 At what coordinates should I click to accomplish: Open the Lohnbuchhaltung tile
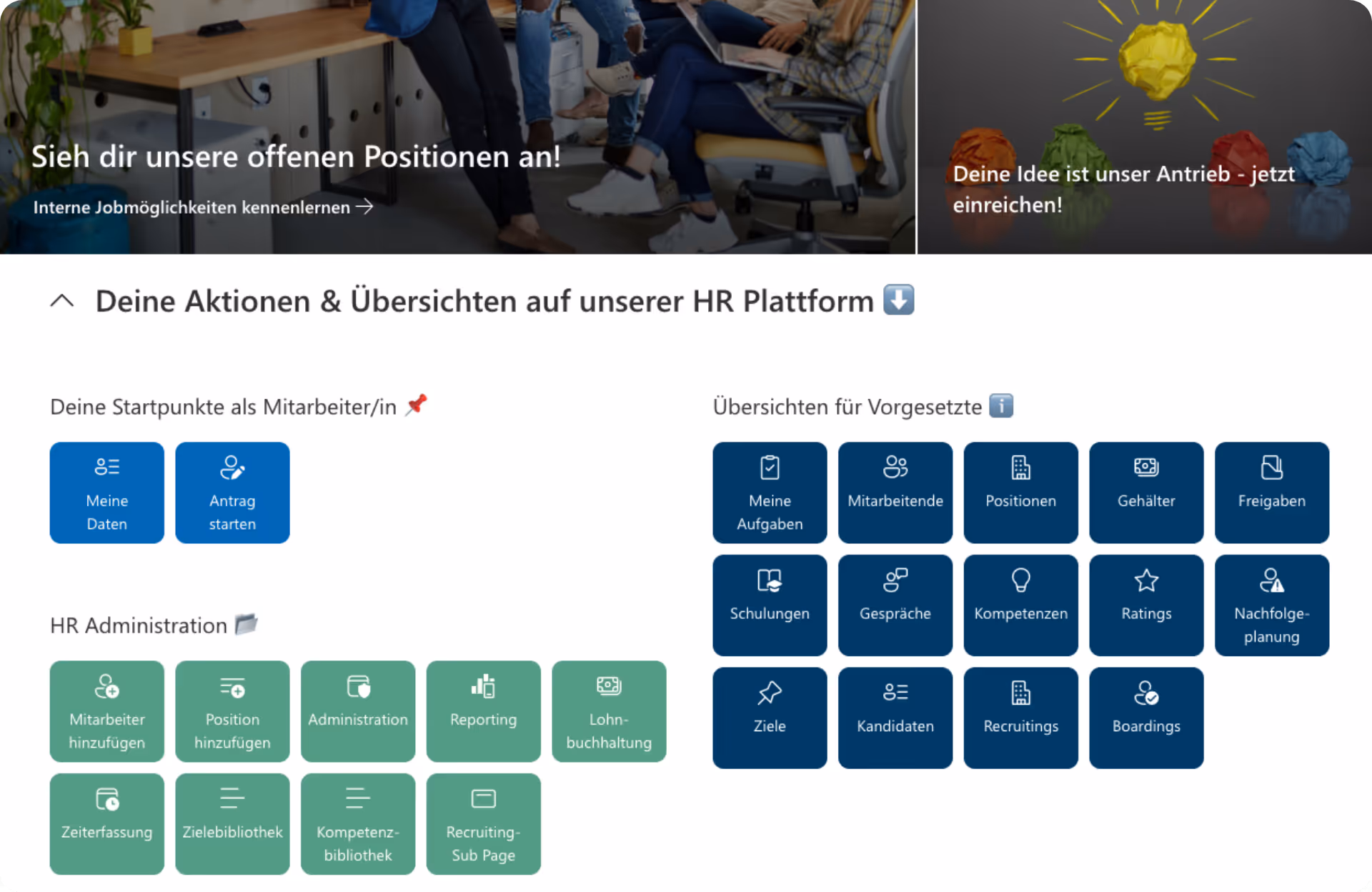pyautogui.click(x=608, y=711)
